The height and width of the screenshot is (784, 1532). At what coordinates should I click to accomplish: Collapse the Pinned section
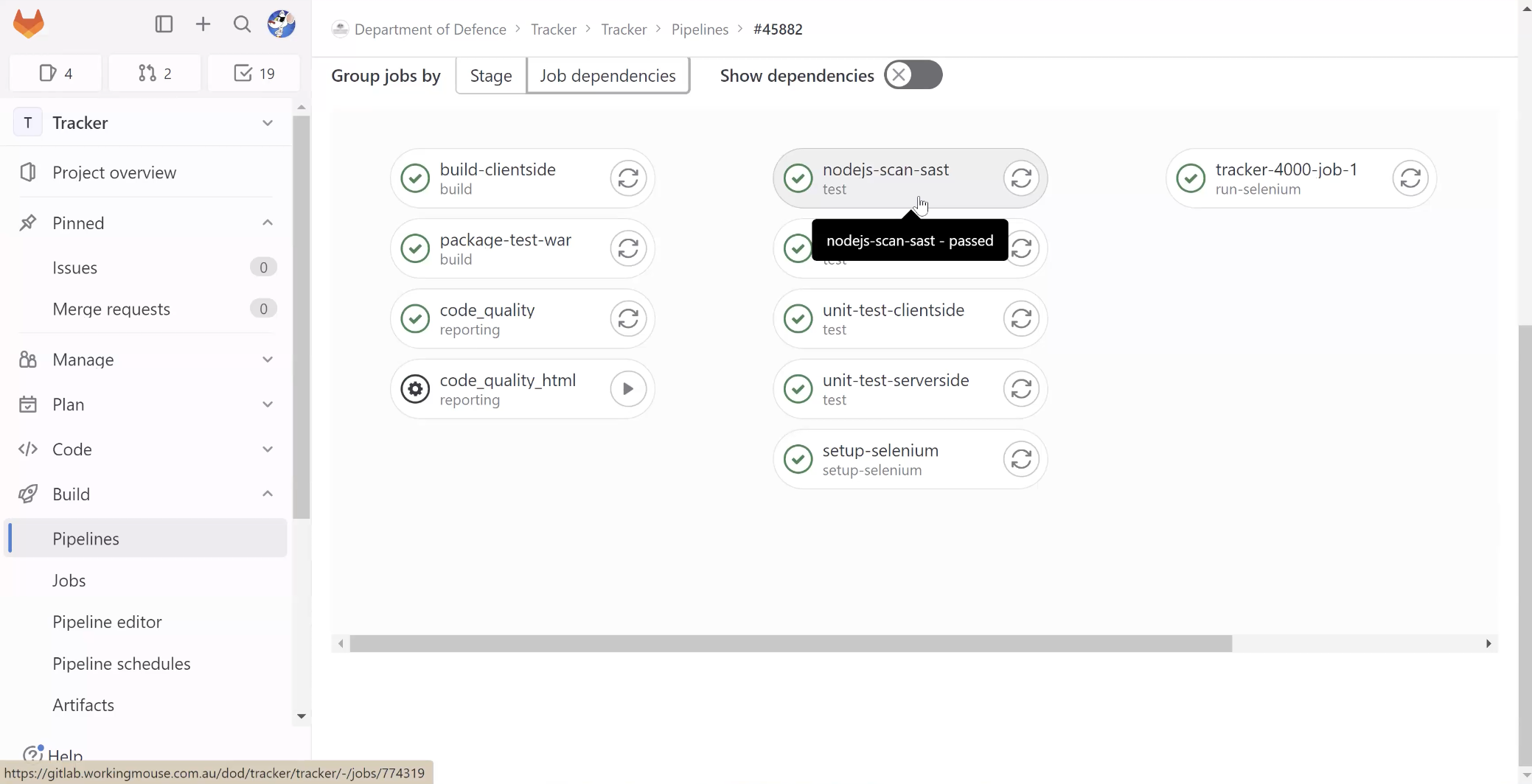267,223
